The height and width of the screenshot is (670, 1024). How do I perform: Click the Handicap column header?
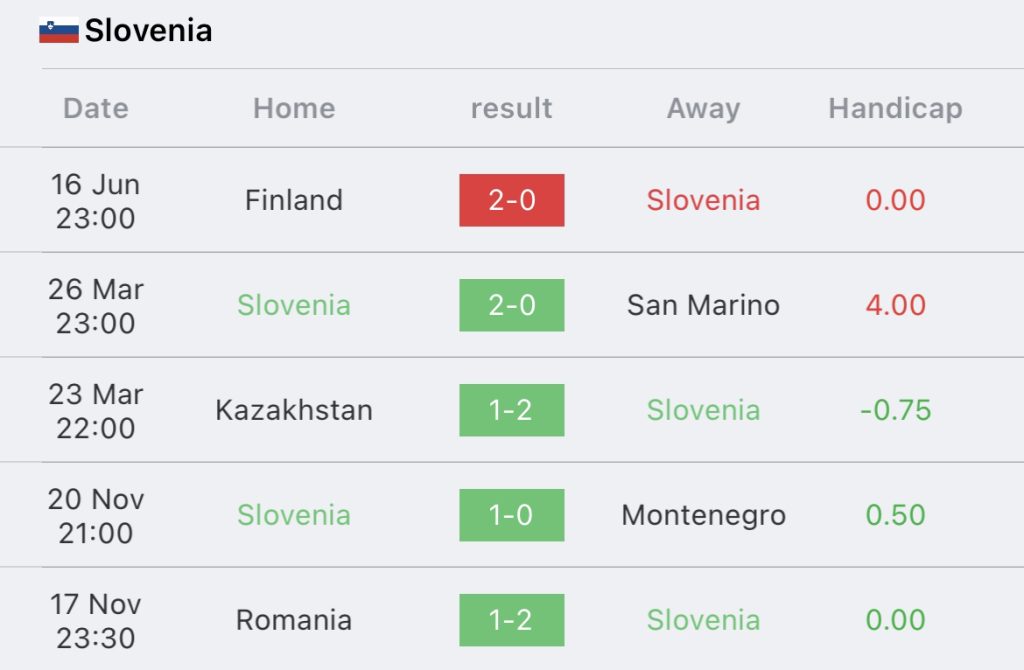click(895, 108)
